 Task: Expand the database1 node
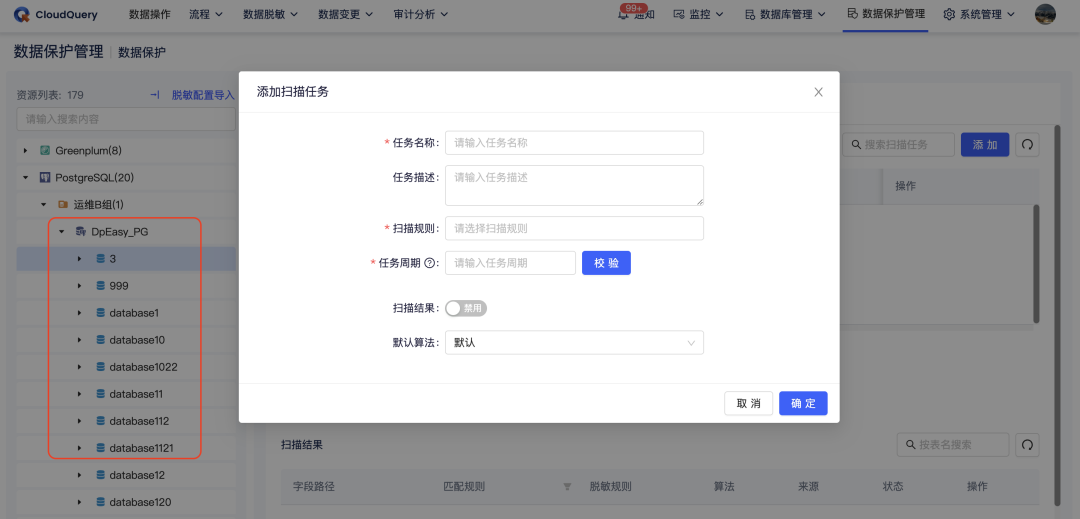click(79, 313)
